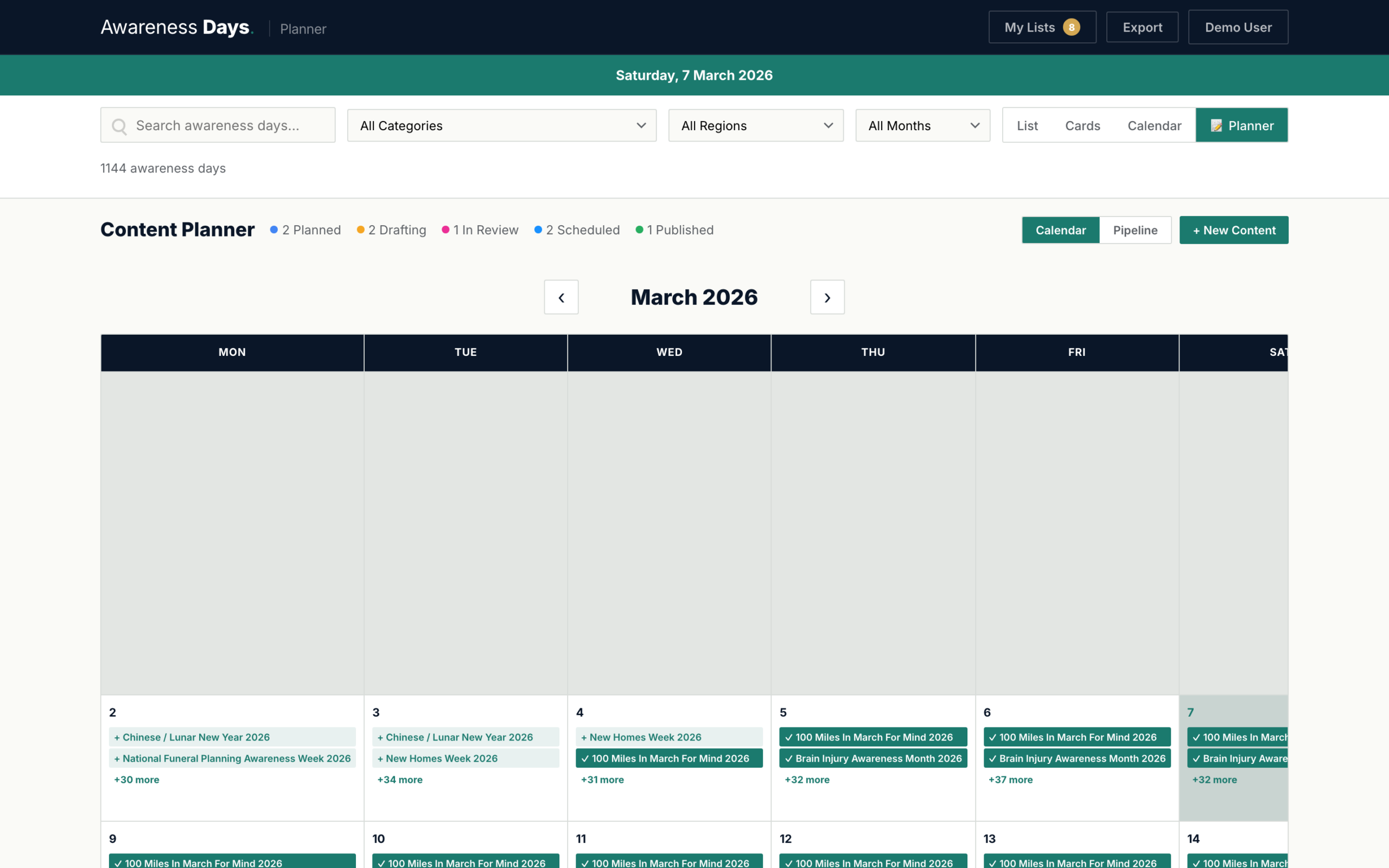This screenshot has height=868, width=1389.
Task: Toggle Calendar view in the Content Planner
Action: (x=1061, y=229)
